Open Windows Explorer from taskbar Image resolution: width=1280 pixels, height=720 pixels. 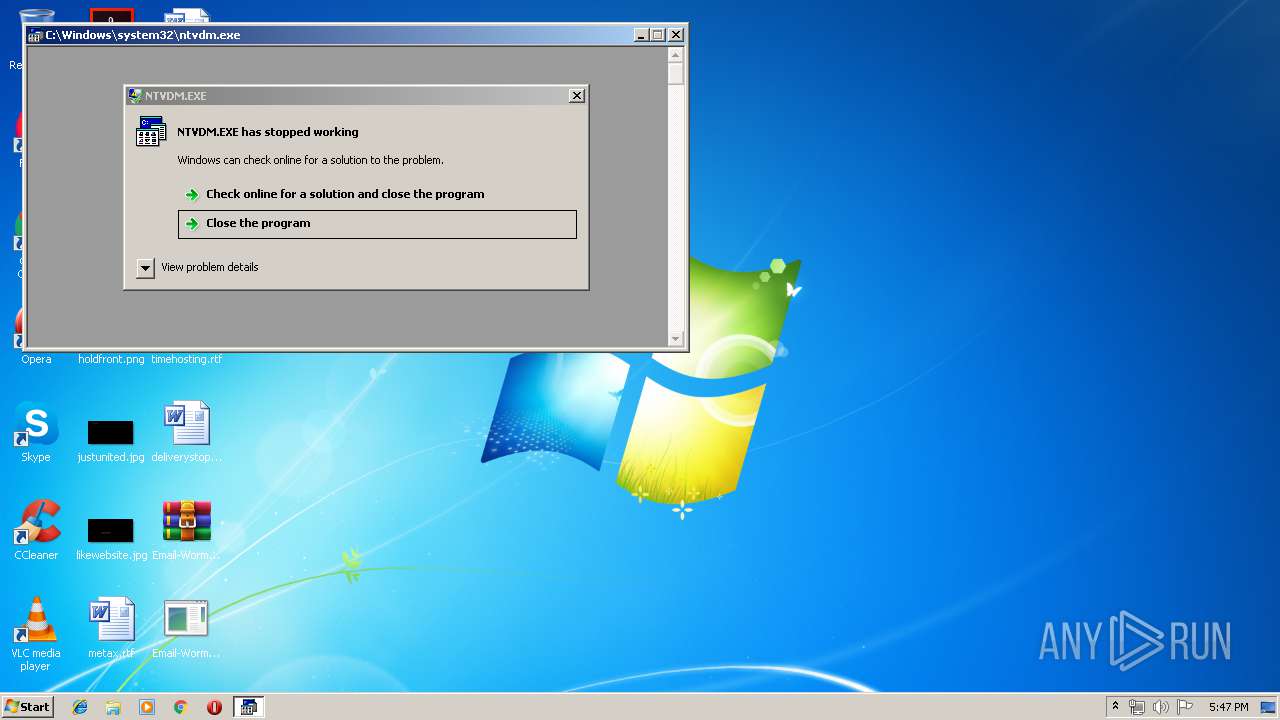click(x=113, y=707)
